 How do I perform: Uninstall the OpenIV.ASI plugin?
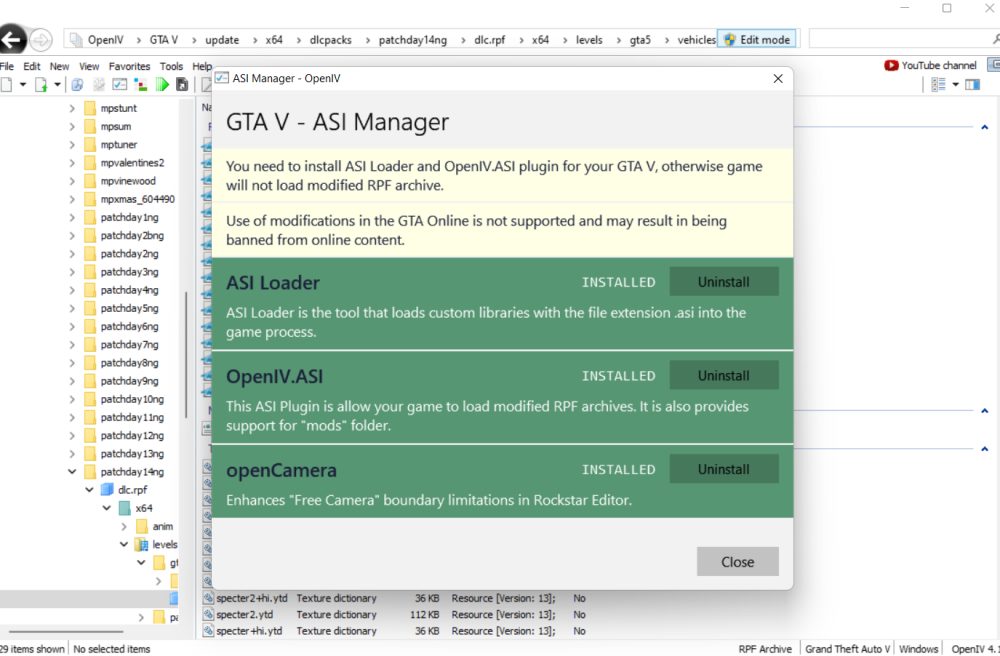(724, 375)
